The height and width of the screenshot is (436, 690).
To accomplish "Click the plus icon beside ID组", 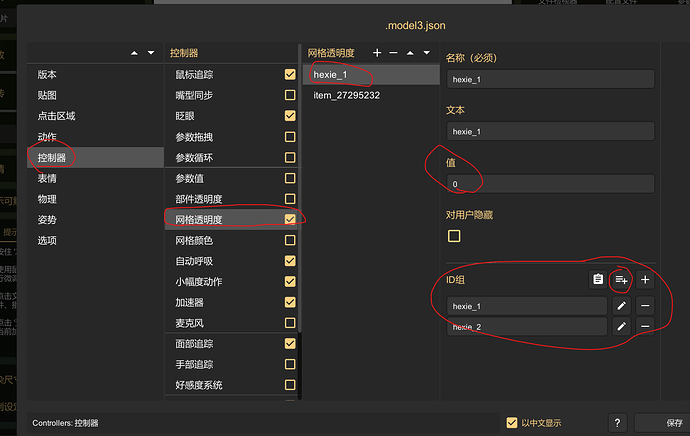I will click(645, 280).
